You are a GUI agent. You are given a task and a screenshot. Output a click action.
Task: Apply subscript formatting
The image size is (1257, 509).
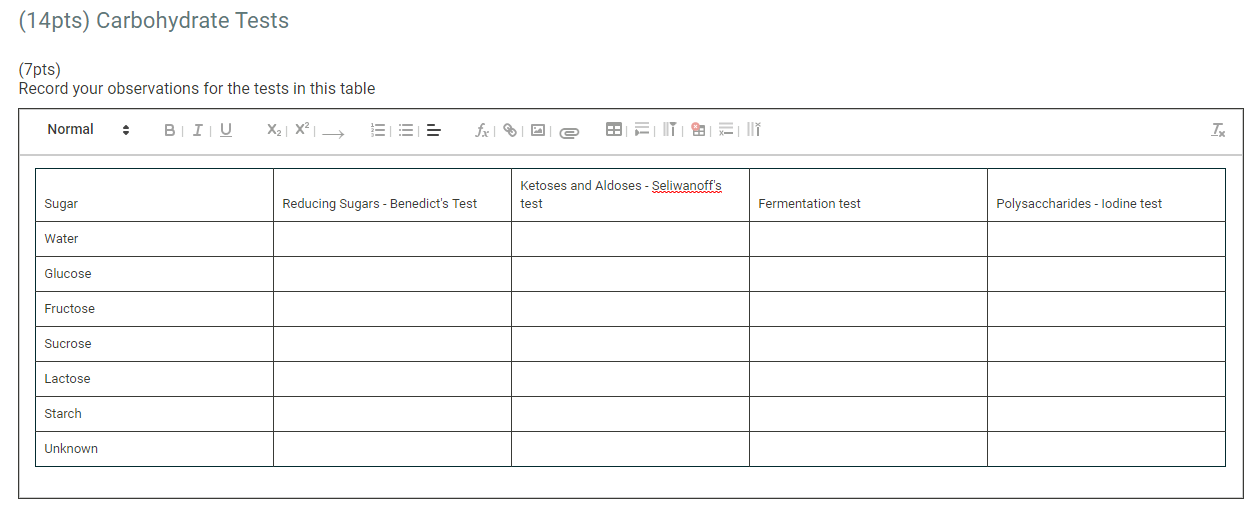coord(275,130)
